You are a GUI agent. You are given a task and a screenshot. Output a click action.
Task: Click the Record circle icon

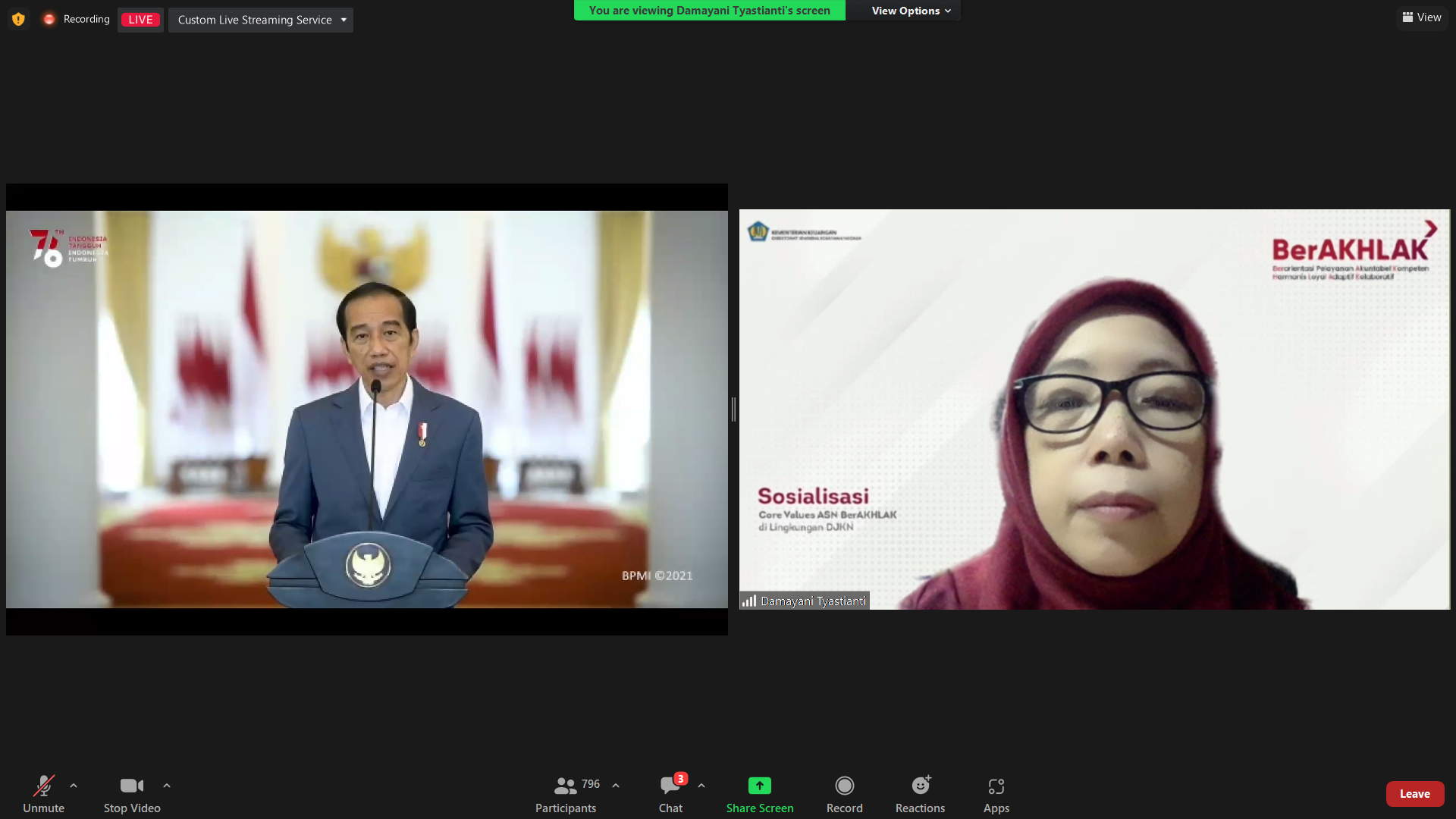tap(844, 786)
